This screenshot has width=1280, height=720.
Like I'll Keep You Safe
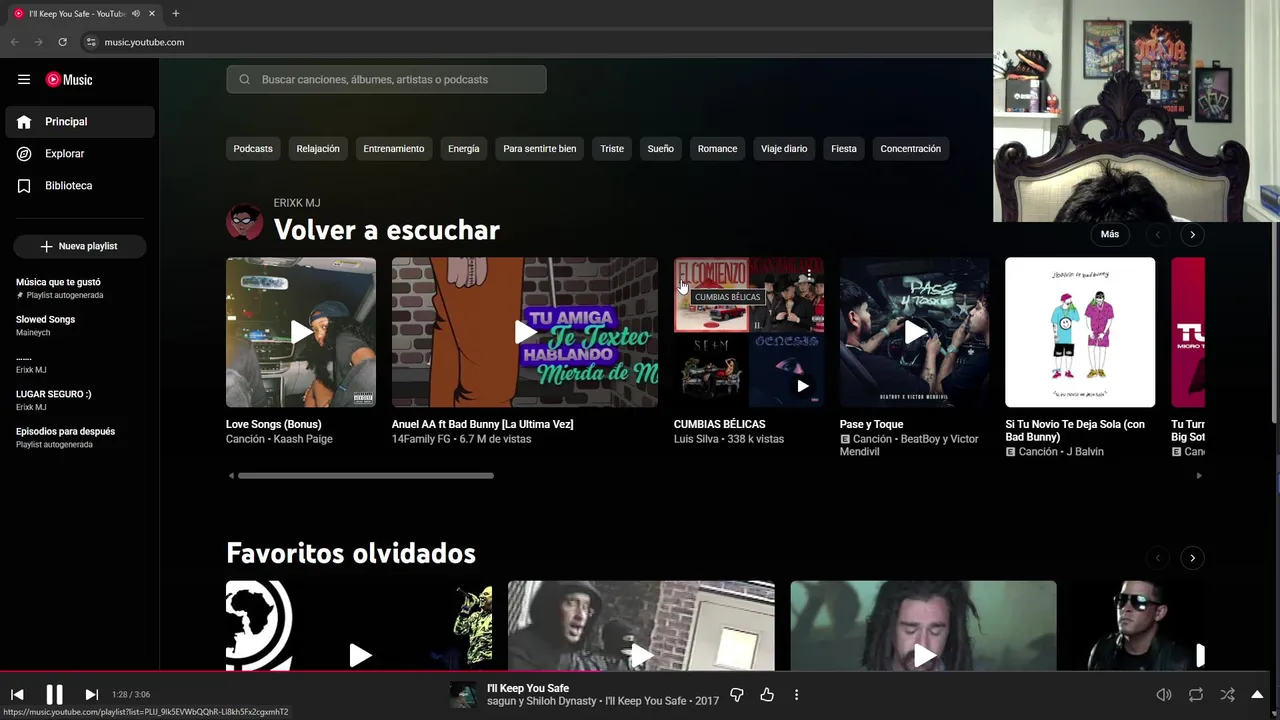tap(767, 695)
